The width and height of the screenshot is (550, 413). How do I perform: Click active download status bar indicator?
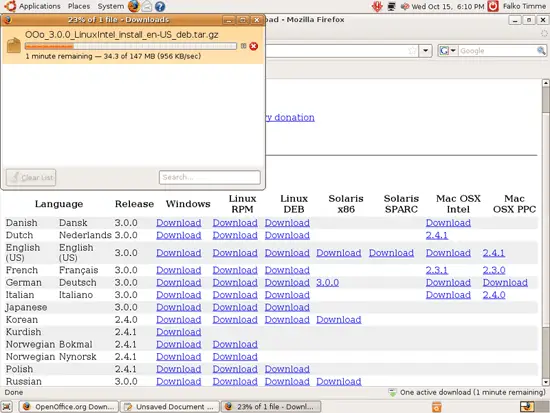468,392
